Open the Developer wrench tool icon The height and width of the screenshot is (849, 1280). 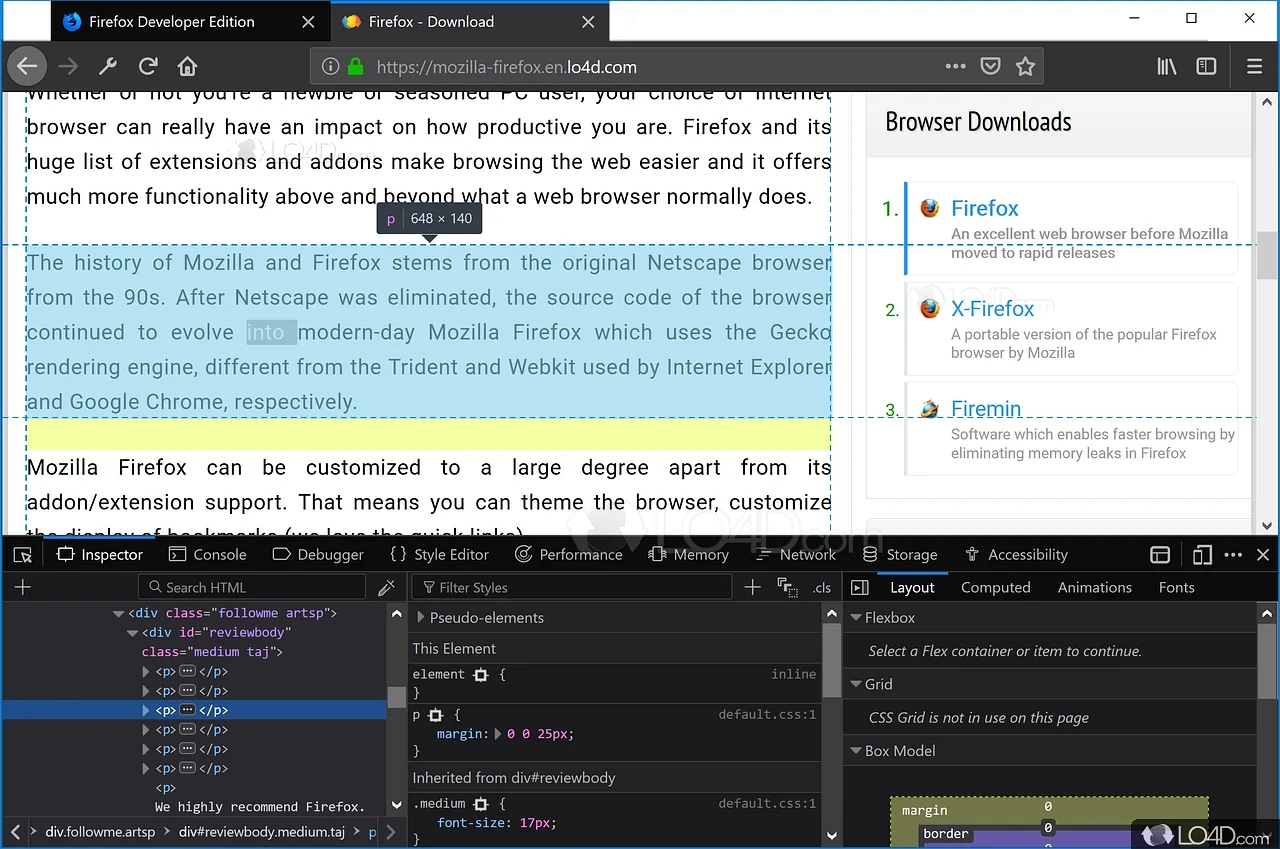(108, 67)
